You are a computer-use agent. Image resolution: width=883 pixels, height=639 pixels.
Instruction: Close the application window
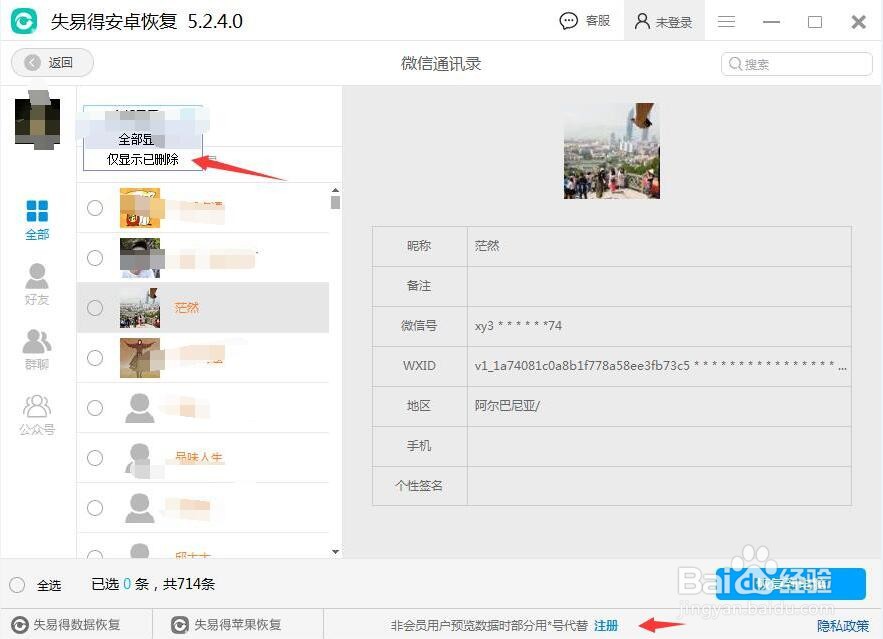coord(858,22)
